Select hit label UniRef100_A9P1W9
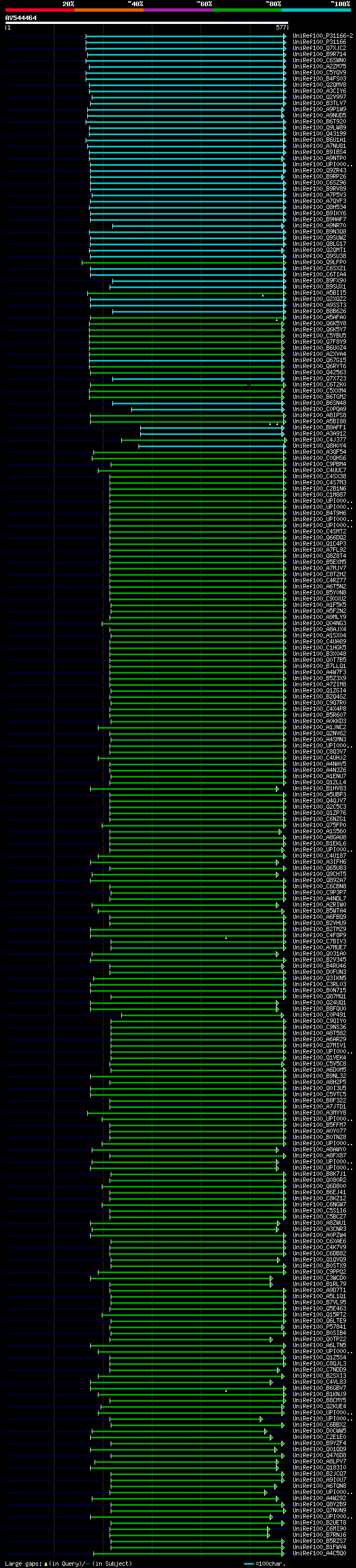The height and width of the screenshot is (1568, 356). (319, 109)
